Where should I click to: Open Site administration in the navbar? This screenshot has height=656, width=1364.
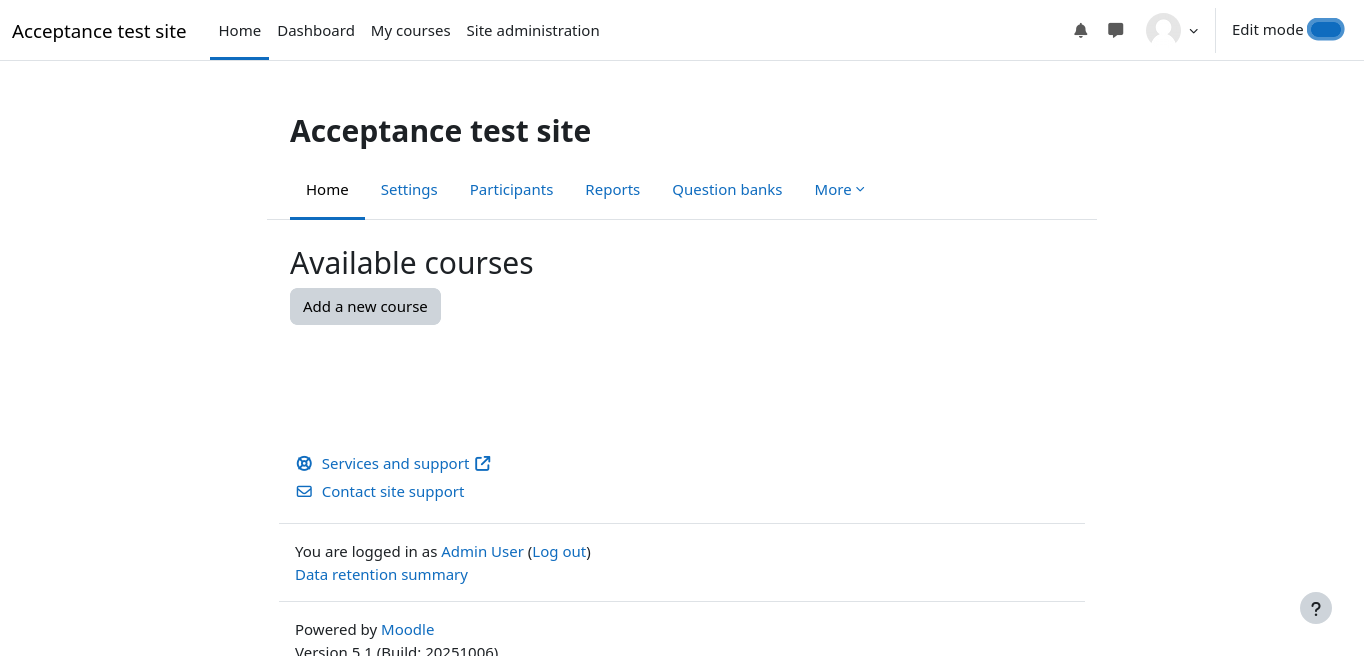533,31
